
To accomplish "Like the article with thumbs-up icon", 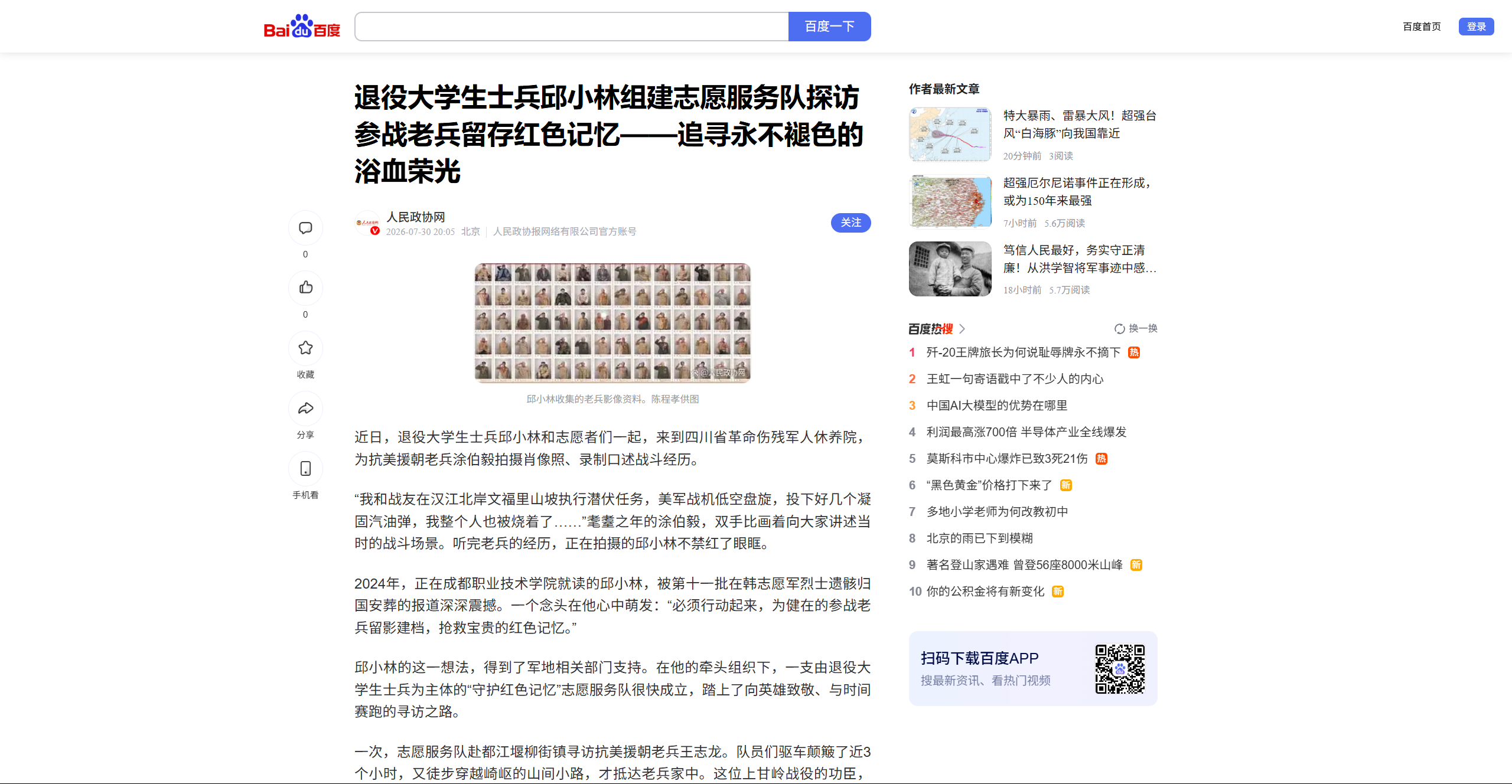I will [305, 288].
